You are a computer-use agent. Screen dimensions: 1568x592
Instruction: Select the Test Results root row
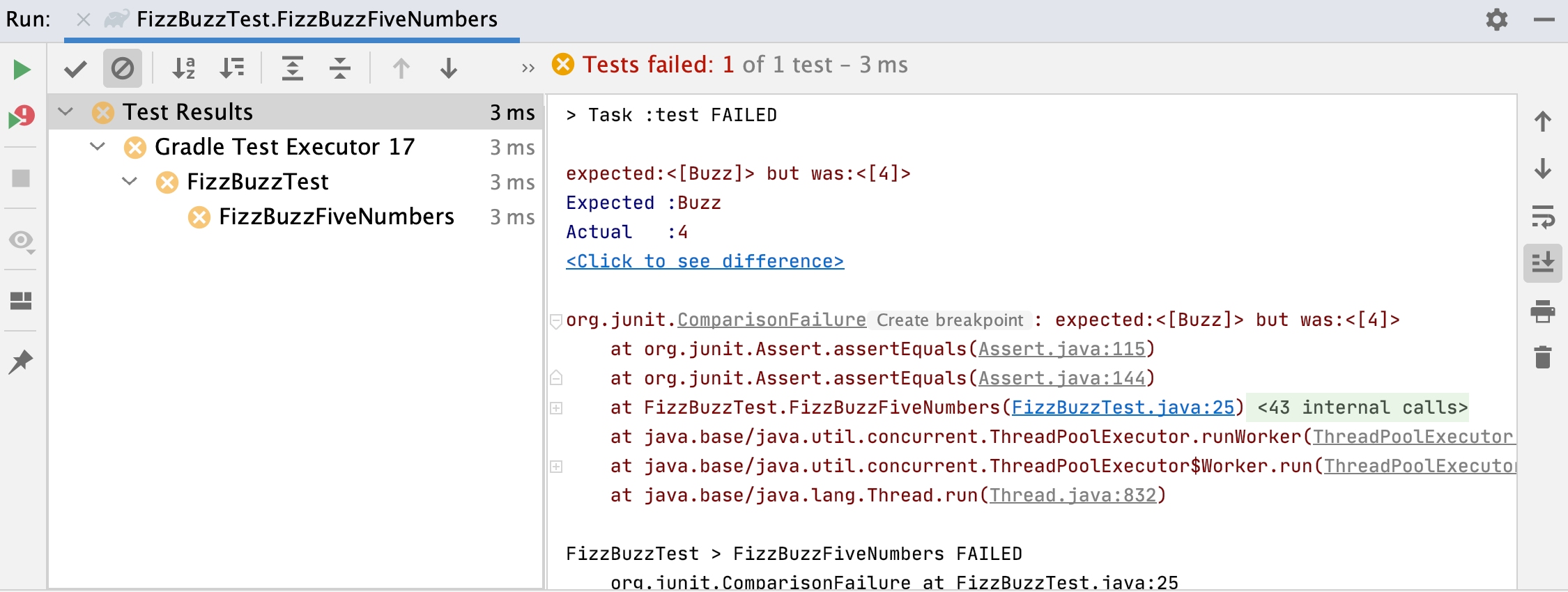pos(295,112)
